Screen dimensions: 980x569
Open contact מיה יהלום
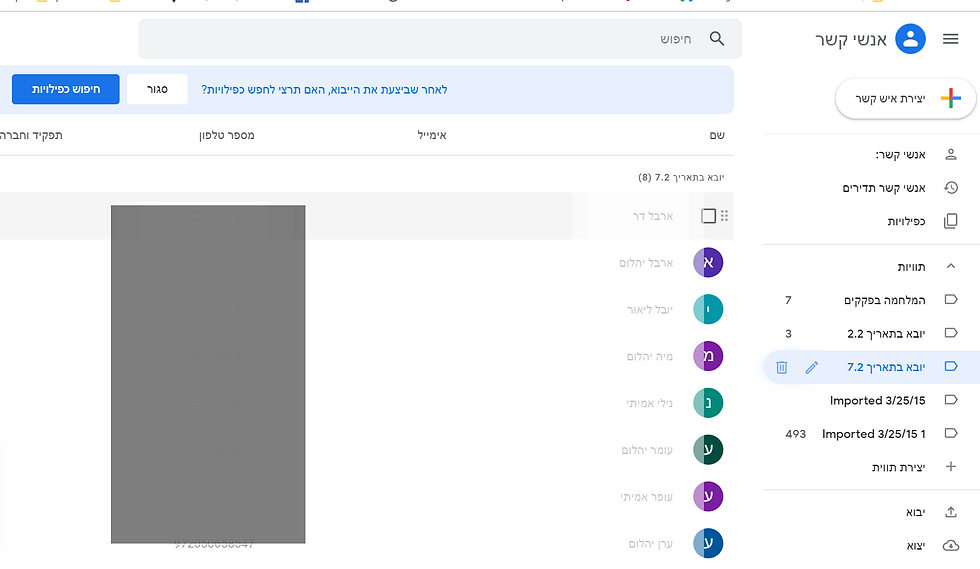click(649, 356)
